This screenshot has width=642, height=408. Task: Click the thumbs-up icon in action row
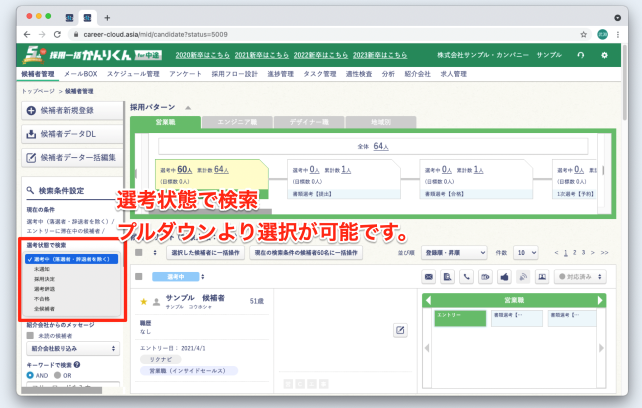click(504, 277)
